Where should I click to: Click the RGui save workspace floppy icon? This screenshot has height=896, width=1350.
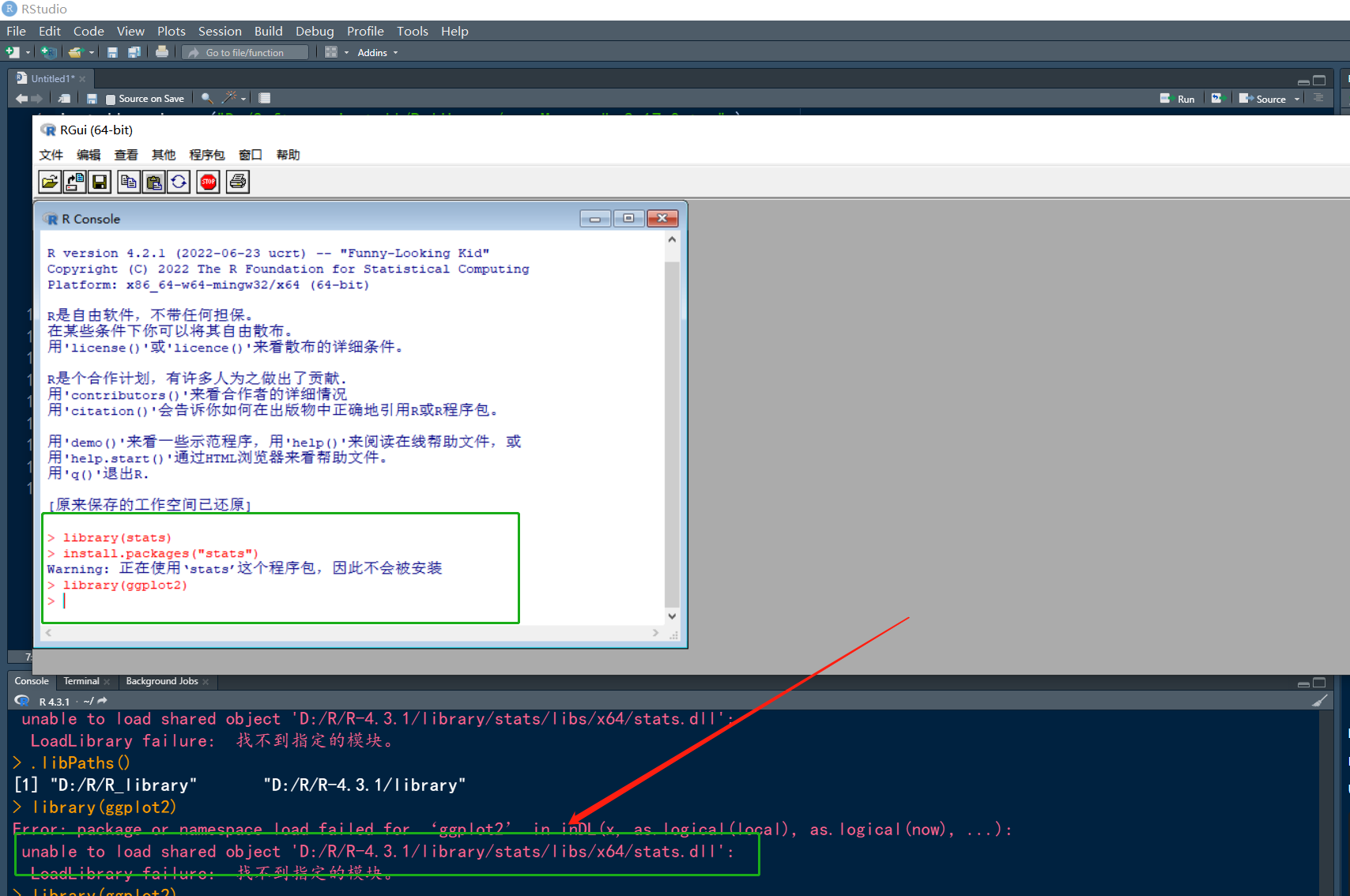100,182
